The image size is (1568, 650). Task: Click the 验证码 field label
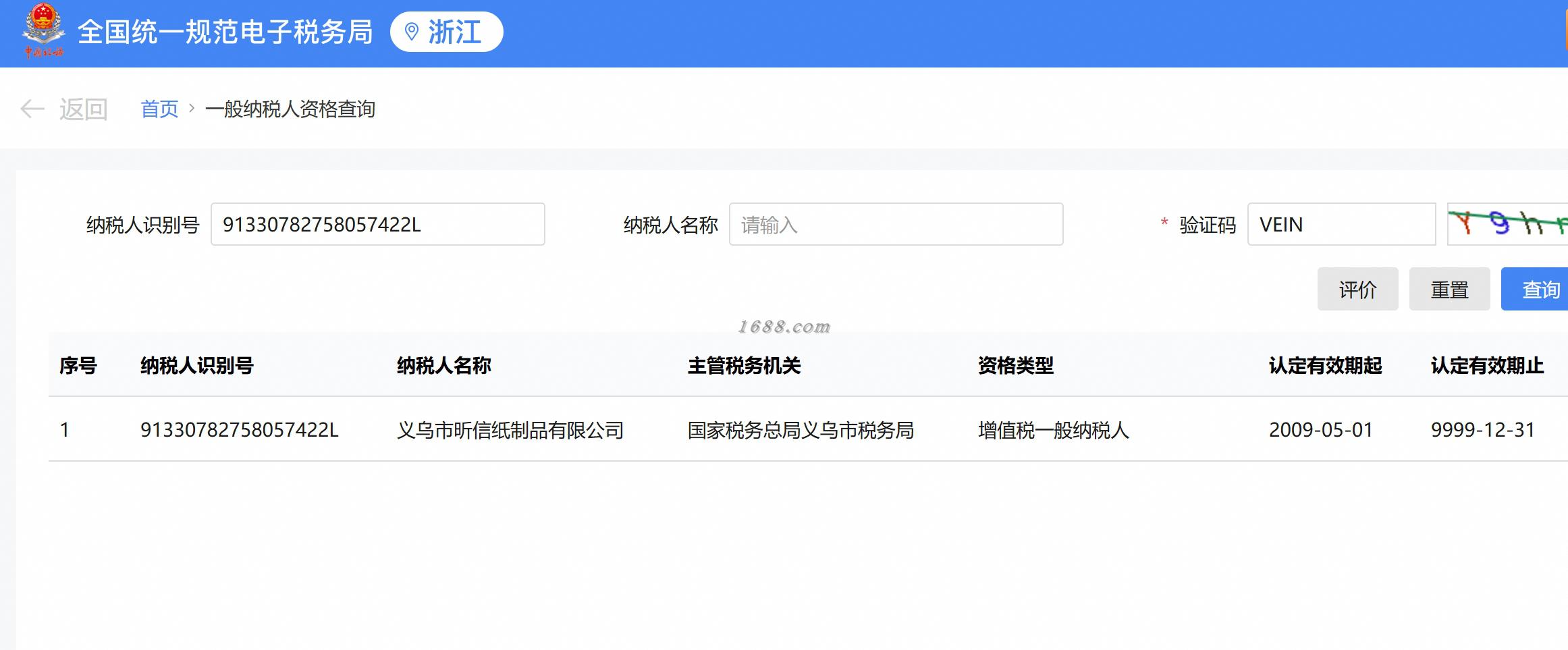pos(1208,224)
